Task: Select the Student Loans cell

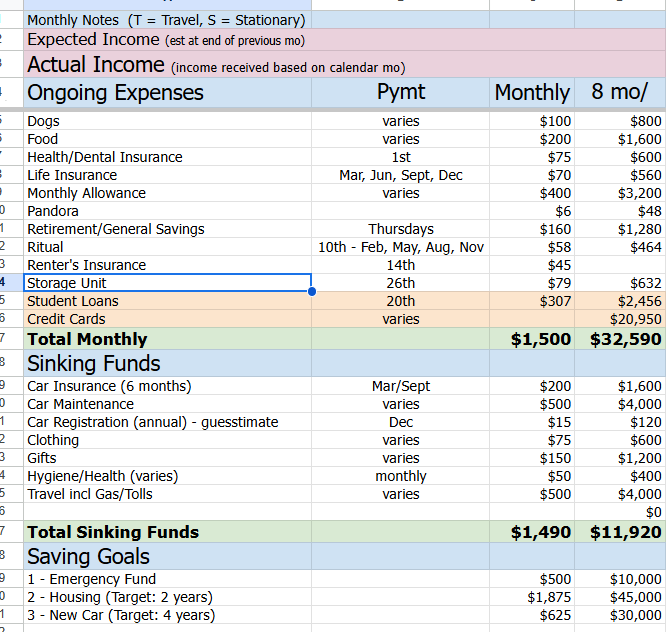Action: click(167, 301)
